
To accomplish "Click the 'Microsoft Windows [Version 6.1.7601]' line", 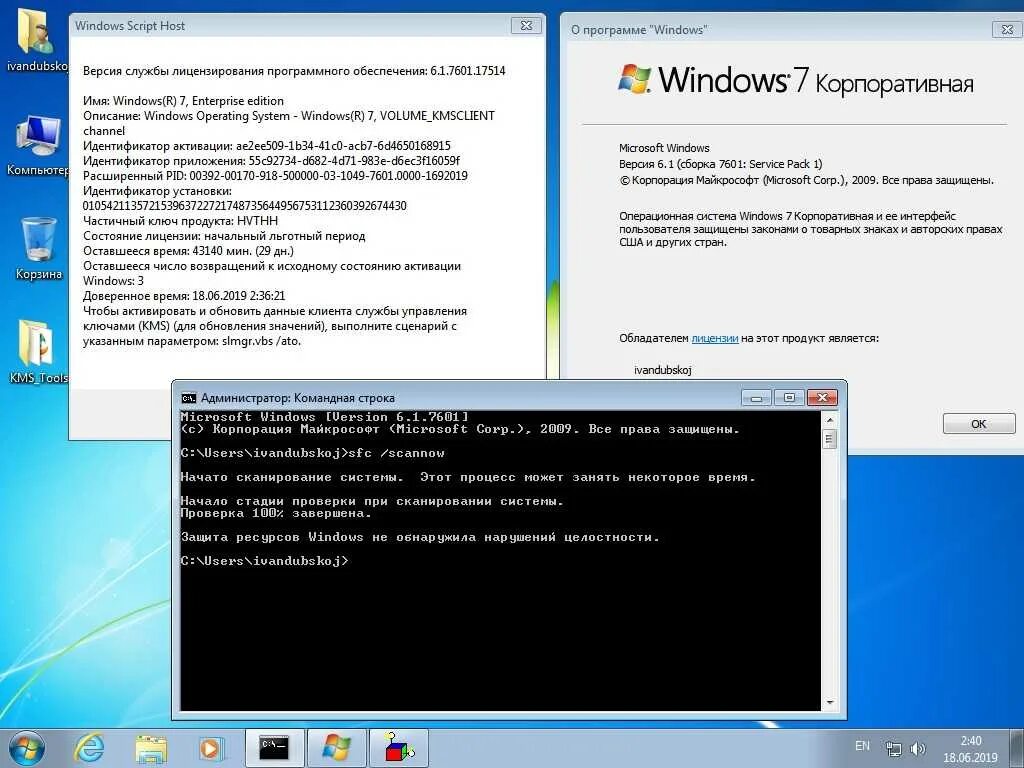I will (325, 417).
